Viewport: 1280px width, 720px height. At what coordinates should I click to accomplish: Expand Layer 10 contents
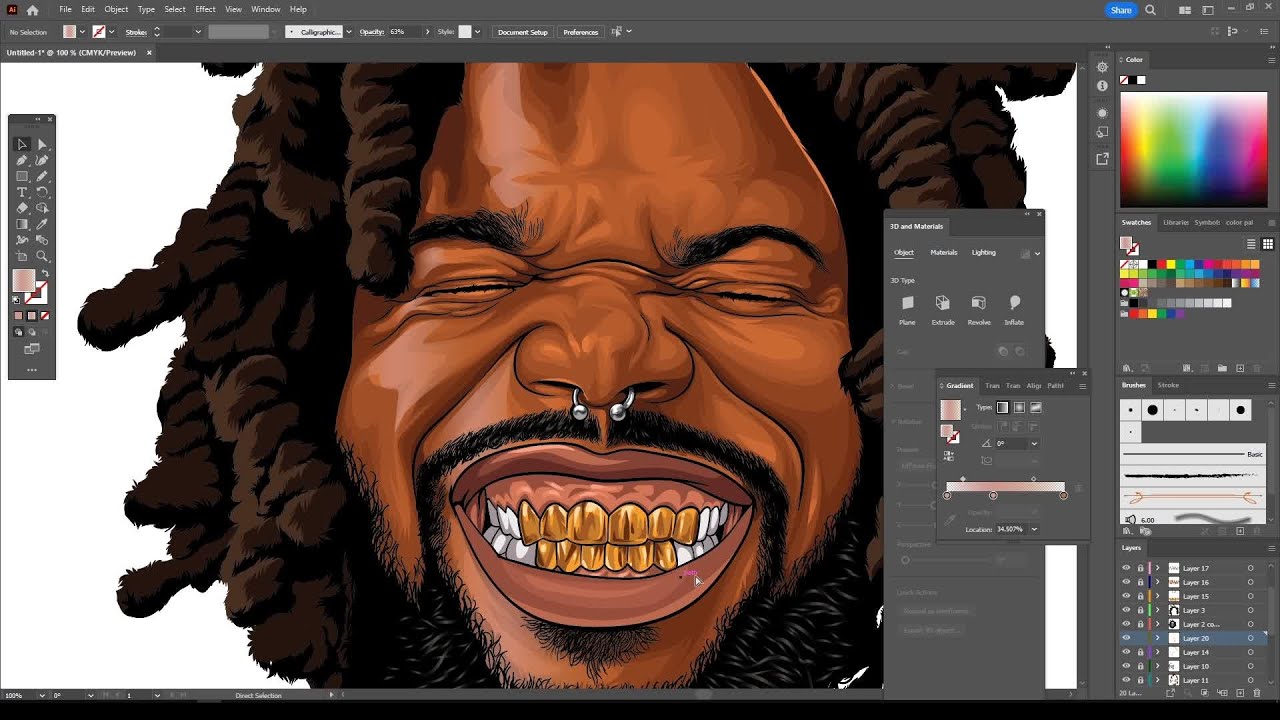[1158, 666]
